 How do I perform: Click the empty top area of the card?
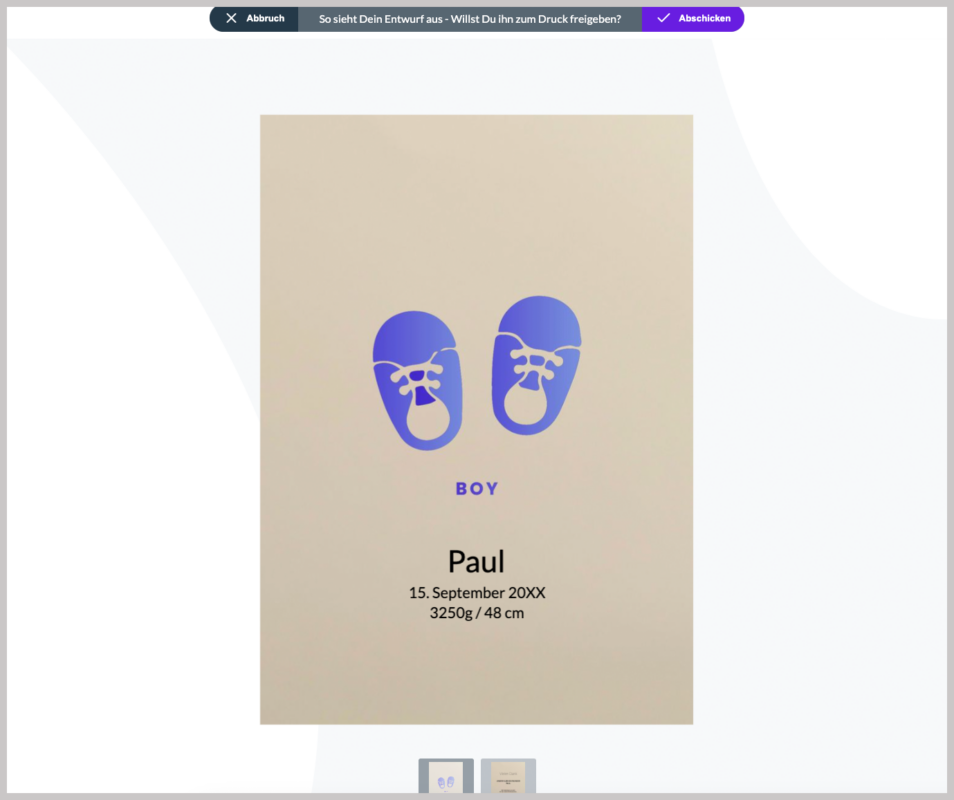tap(476, 200)
